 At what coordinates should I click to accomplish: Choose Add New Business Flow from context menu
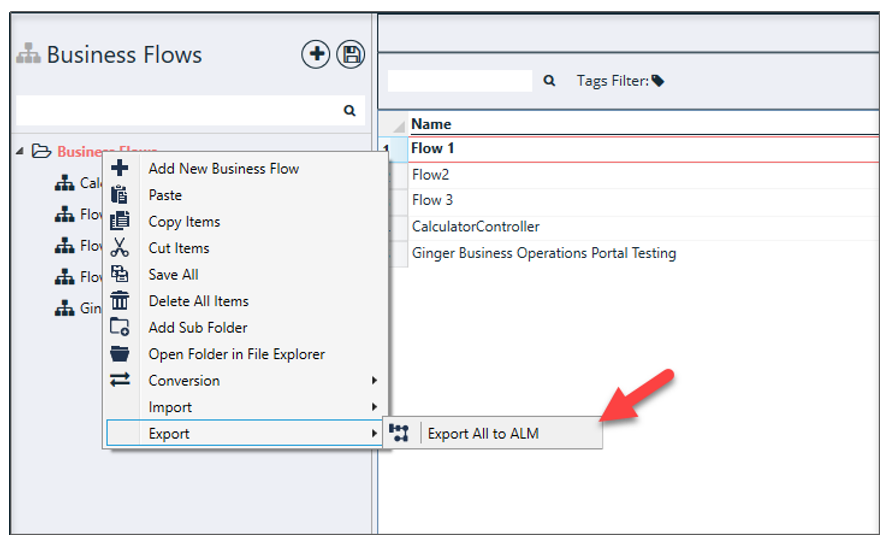223,168
